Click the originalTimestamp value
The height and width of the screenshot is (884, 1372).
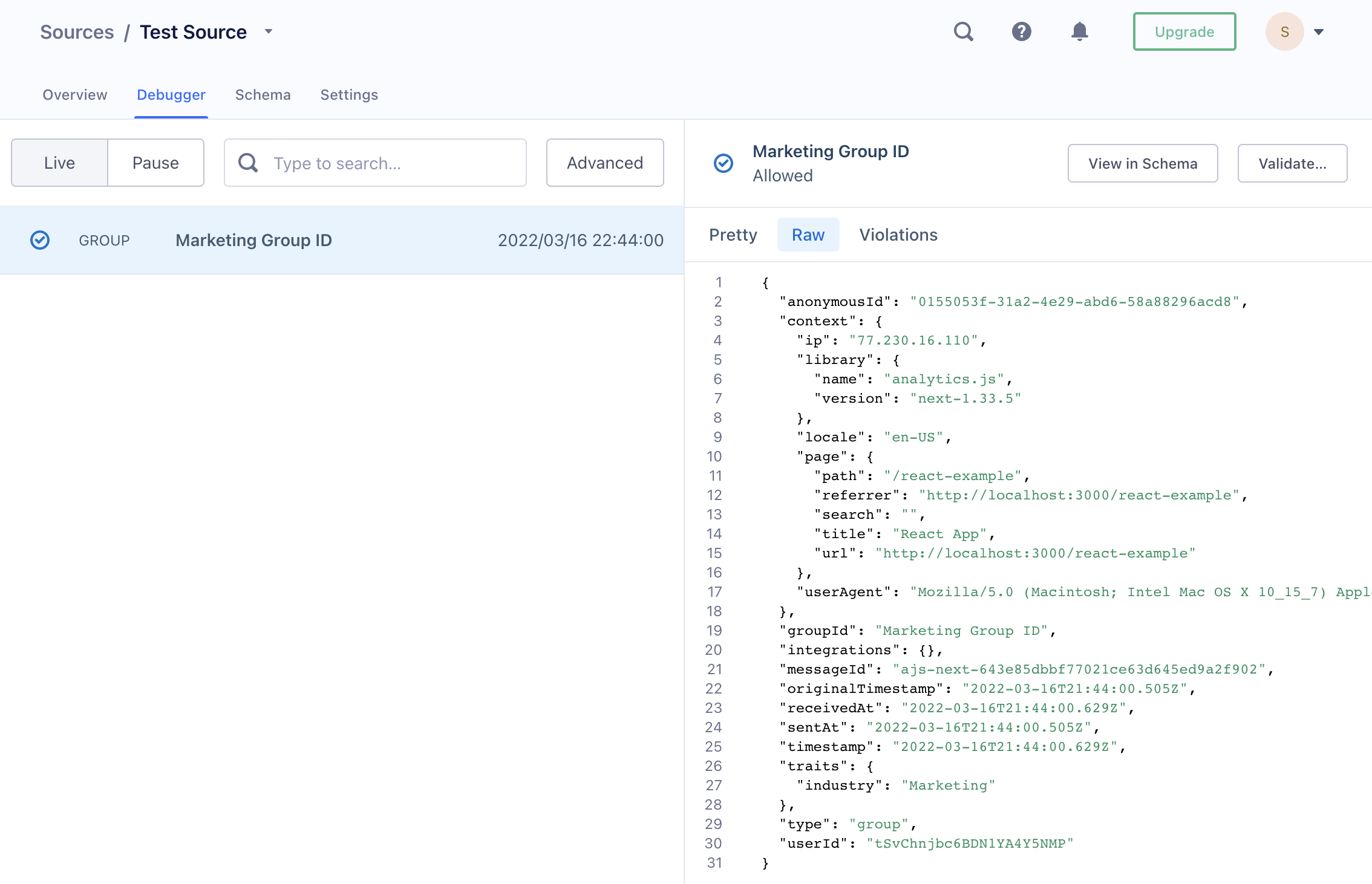(1075, 689)
